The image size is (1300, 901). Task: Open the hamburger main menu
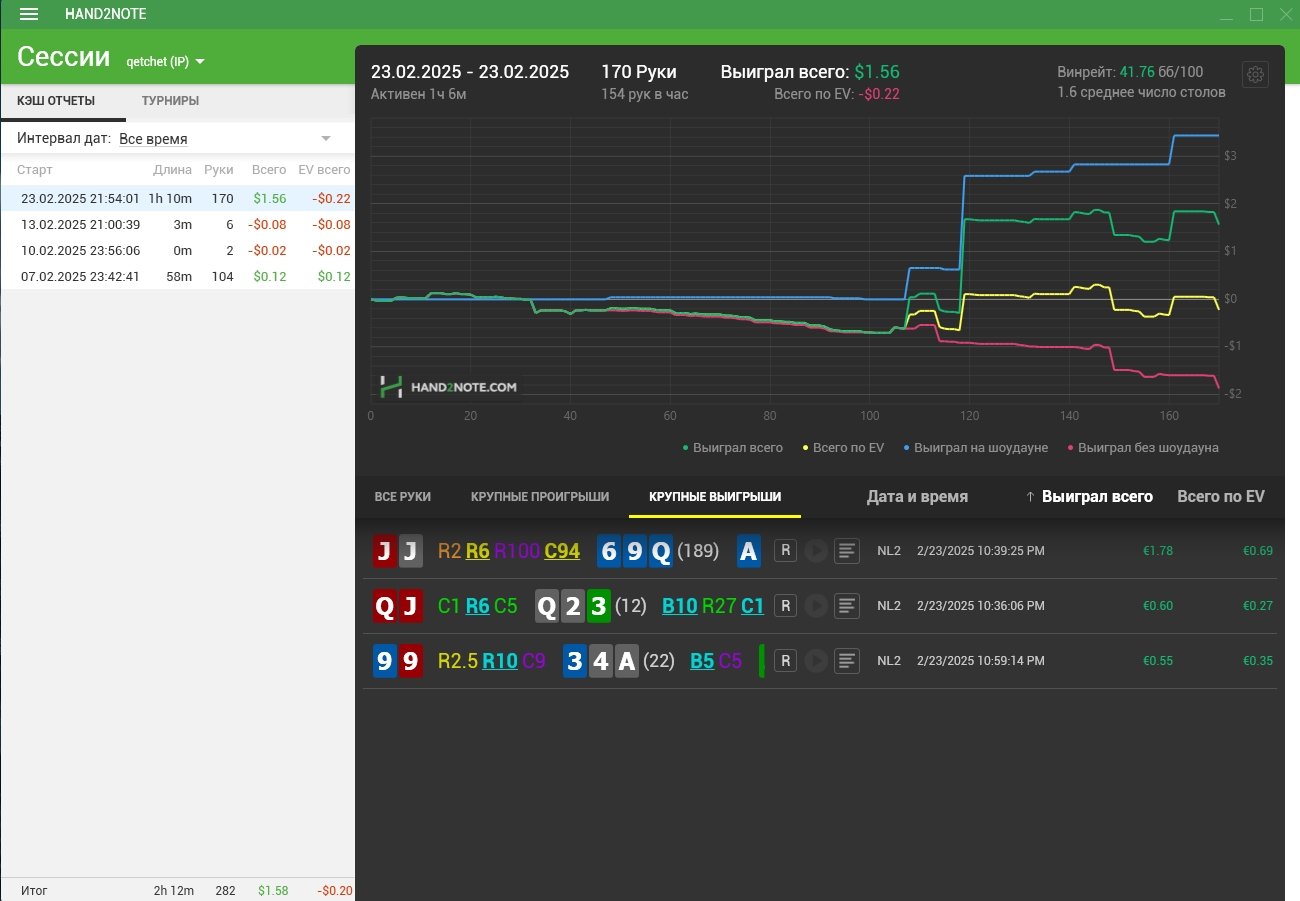(29, 14)
